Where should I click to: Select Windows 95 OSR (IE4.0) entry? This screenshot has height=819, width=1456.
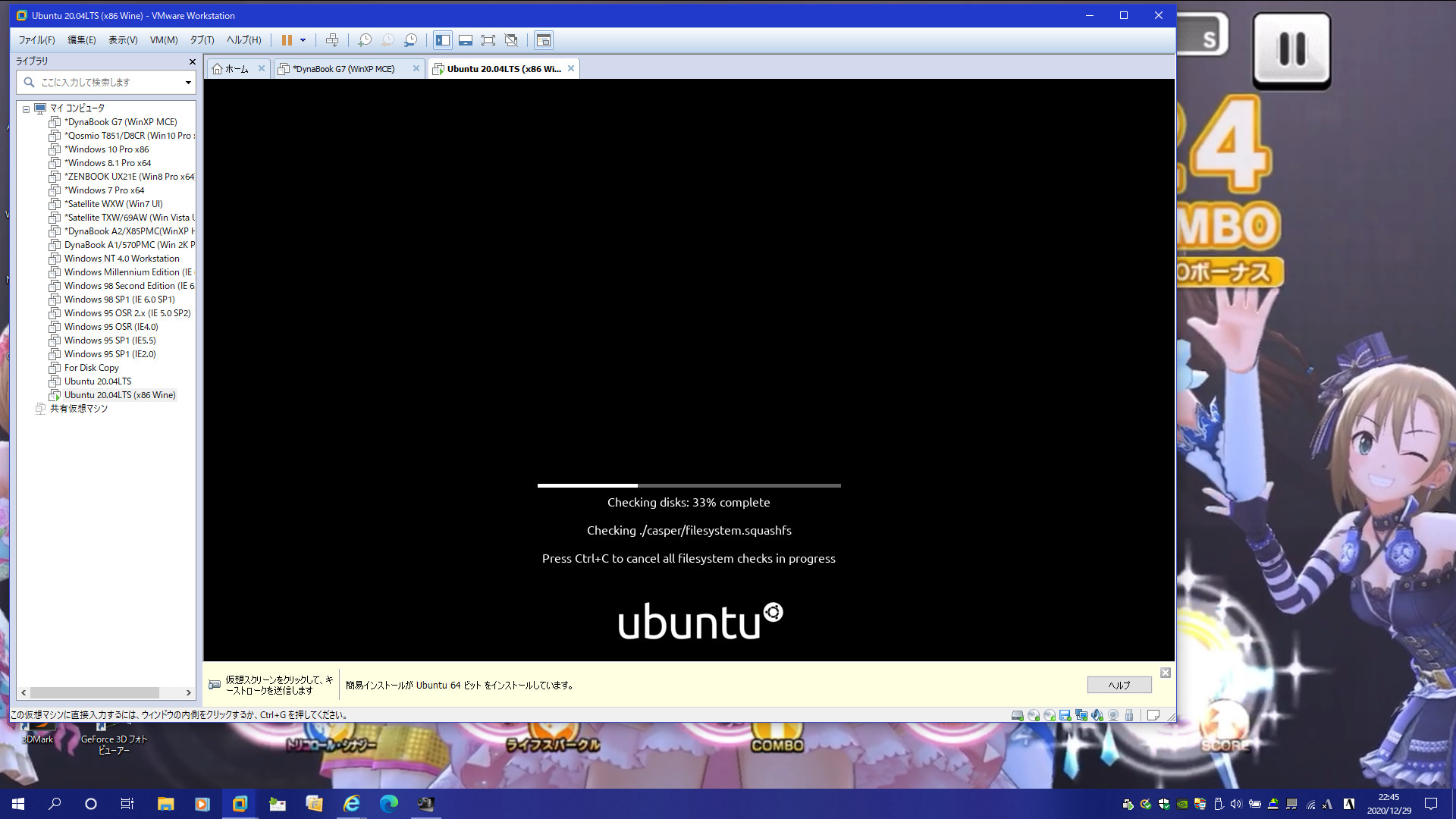click(103, 327)
